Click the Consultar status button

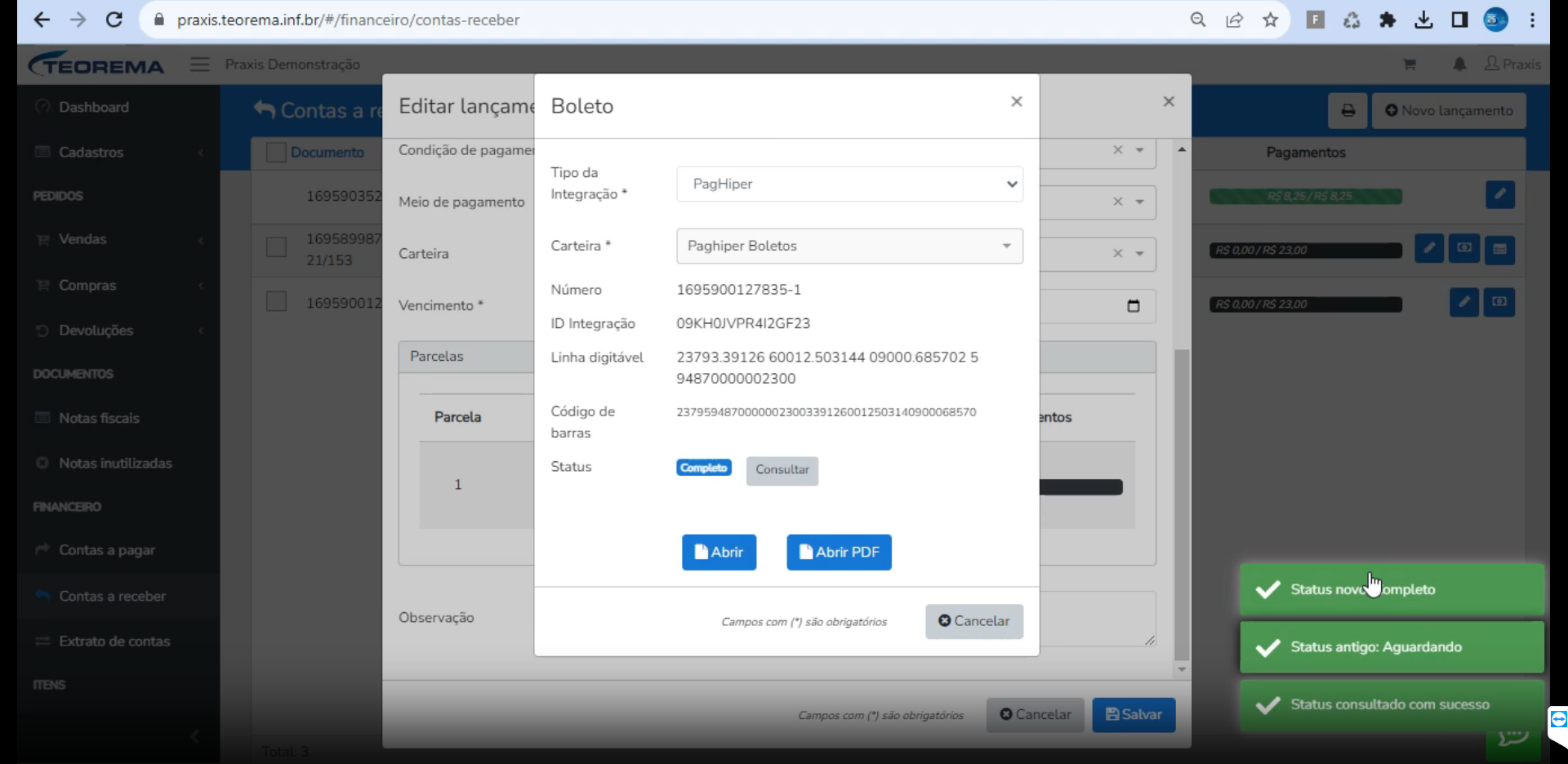[x=782, y=470]
